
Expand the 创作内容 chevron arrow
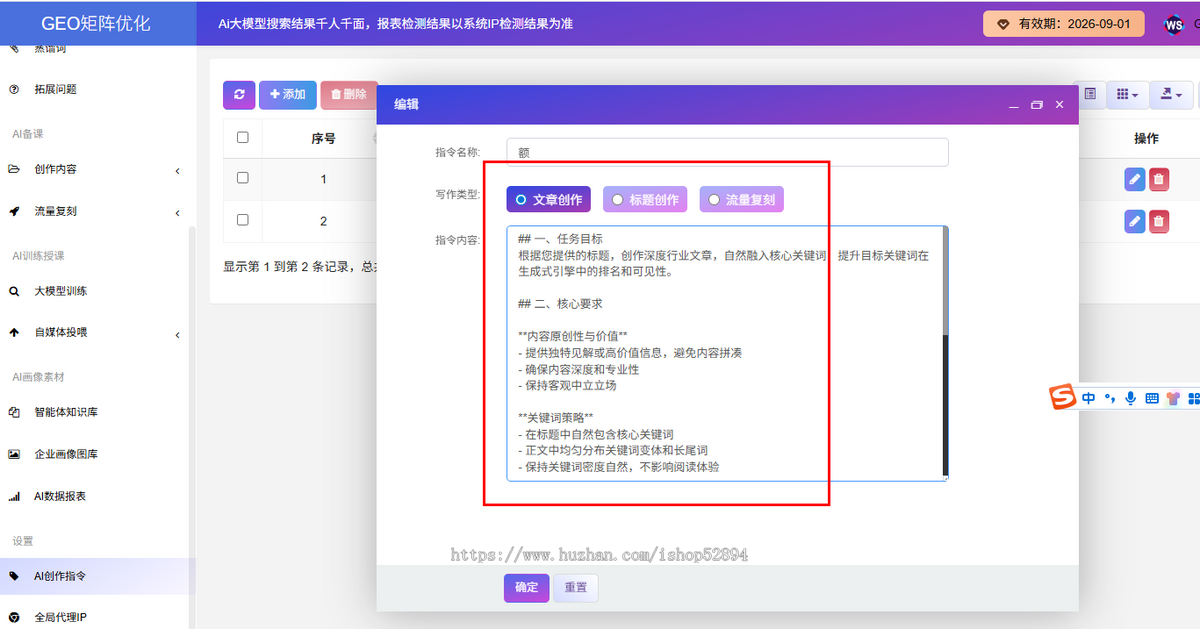[x=177, y=171]
